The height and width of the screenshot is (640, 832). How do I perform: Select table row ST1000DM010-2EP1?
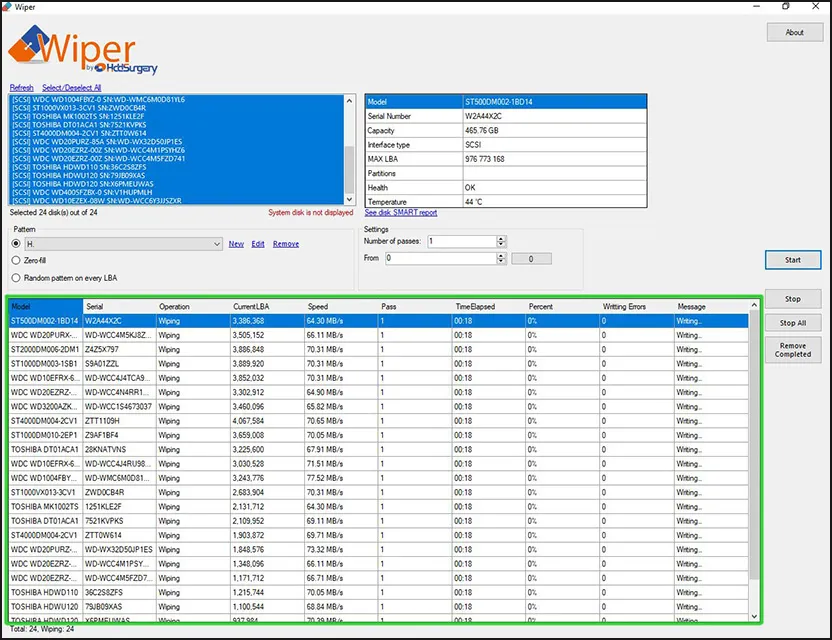[378, 436]
